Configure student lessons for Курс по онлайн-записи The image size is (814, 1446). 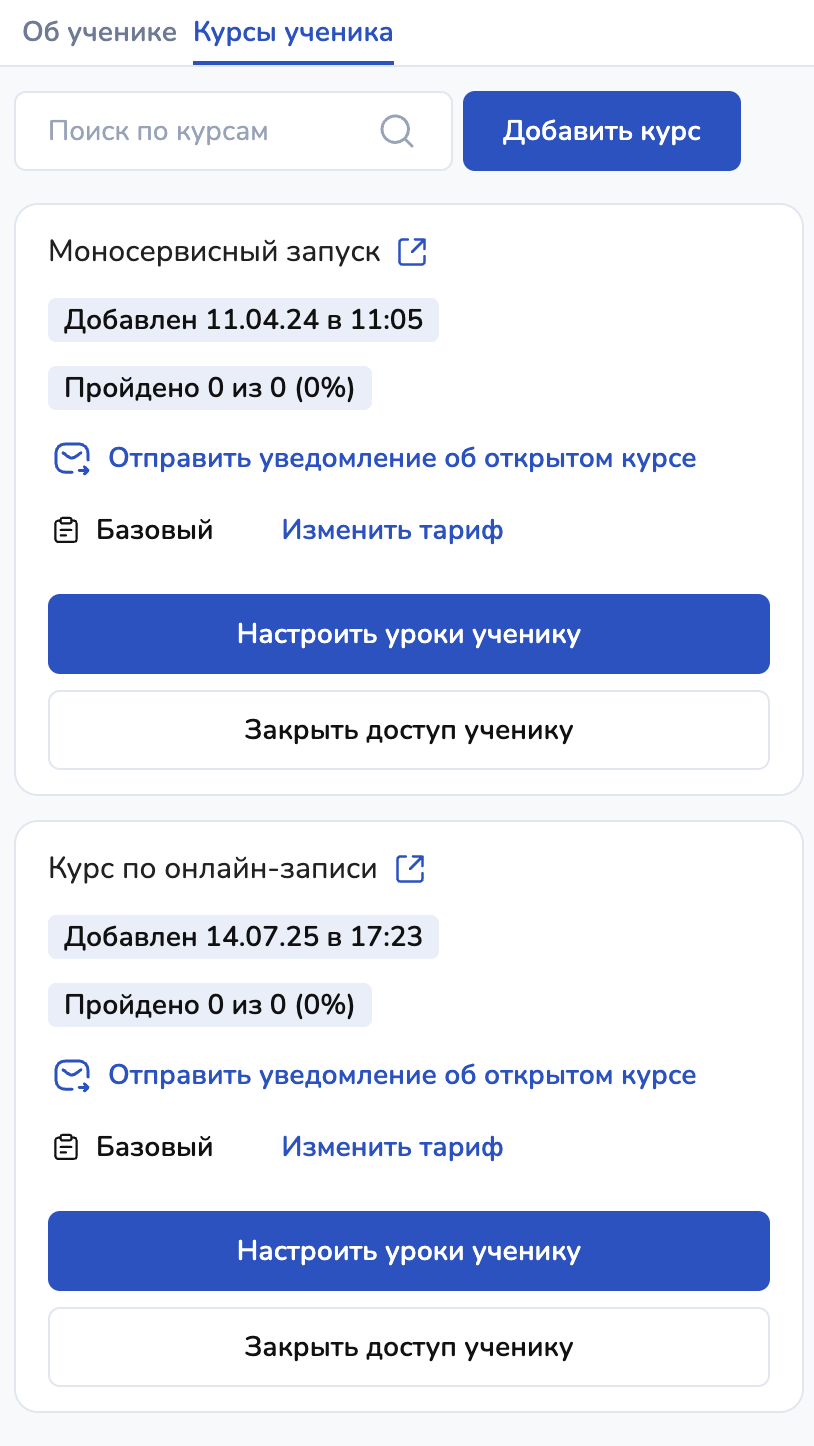coord(408,1251)
